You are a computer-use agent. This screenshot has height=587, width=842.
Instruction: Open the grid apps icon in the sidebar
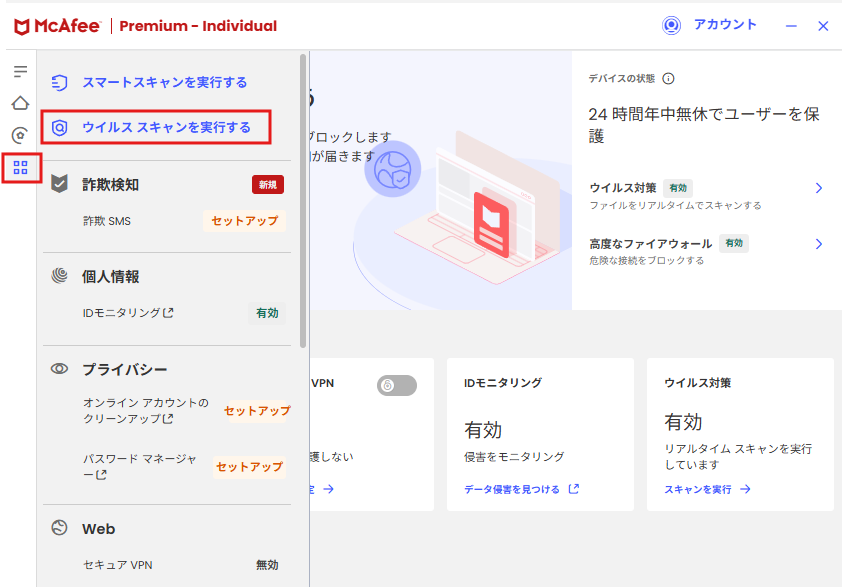click(x=20, y=168)
